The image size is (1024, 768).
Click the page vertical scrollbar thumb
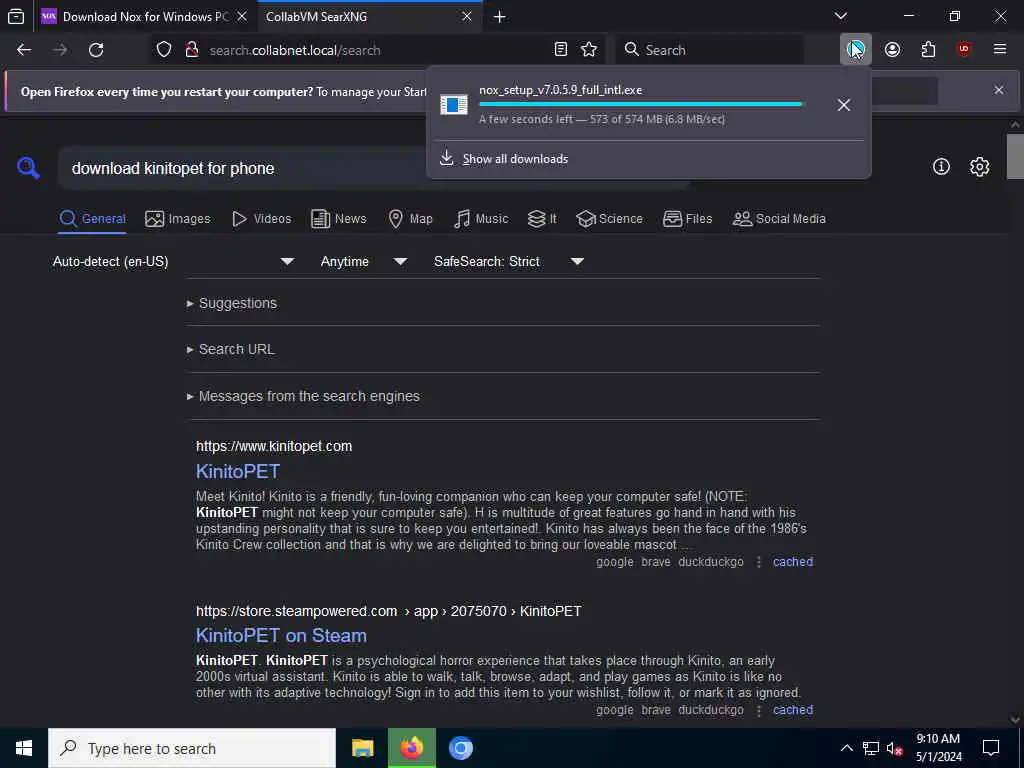click(1015, 155)
